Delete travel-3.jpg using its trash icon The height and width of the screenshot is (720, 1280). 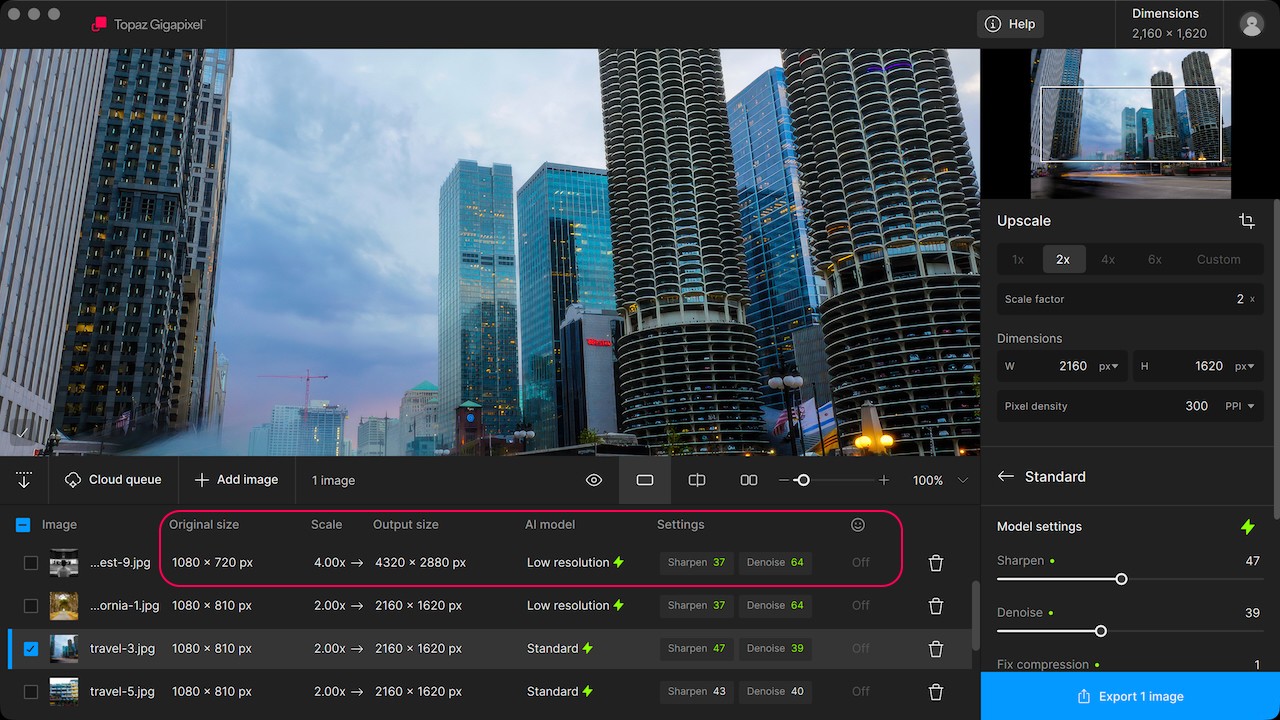coord(936,649)
